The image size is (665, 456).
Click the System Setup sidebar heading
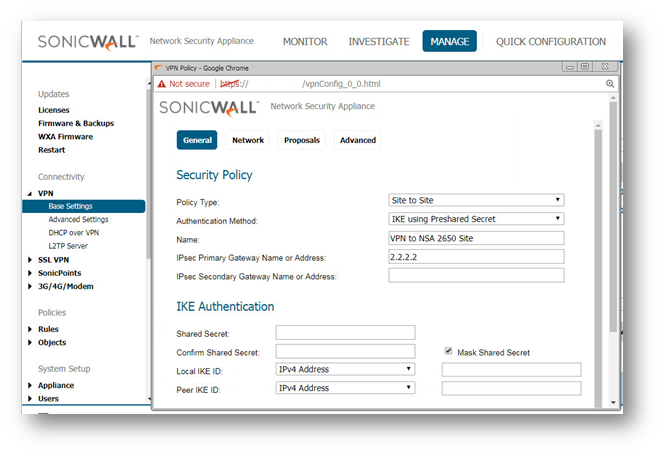pos(64,369)
